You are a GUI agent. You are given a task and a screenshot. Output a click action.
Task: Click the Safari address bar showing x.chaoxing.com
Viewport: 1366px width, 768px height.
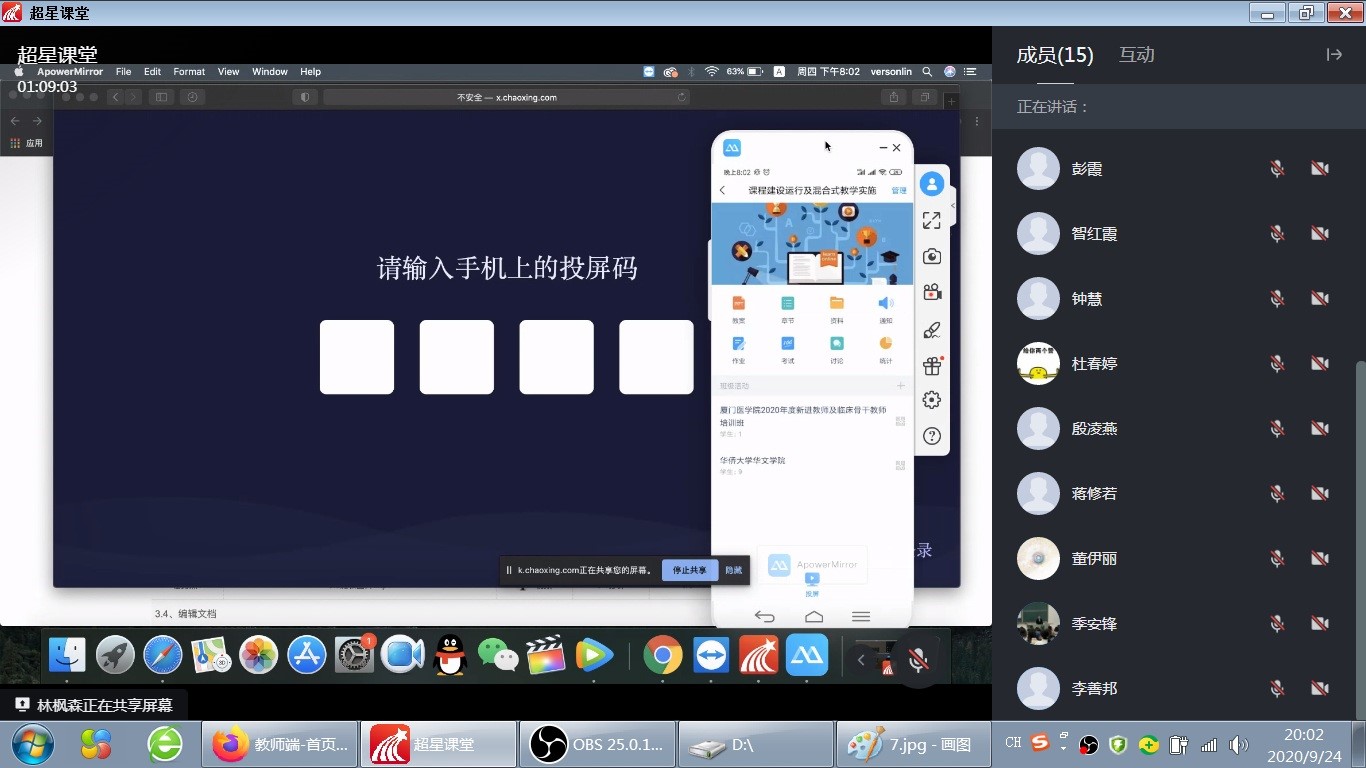(507, 97)
